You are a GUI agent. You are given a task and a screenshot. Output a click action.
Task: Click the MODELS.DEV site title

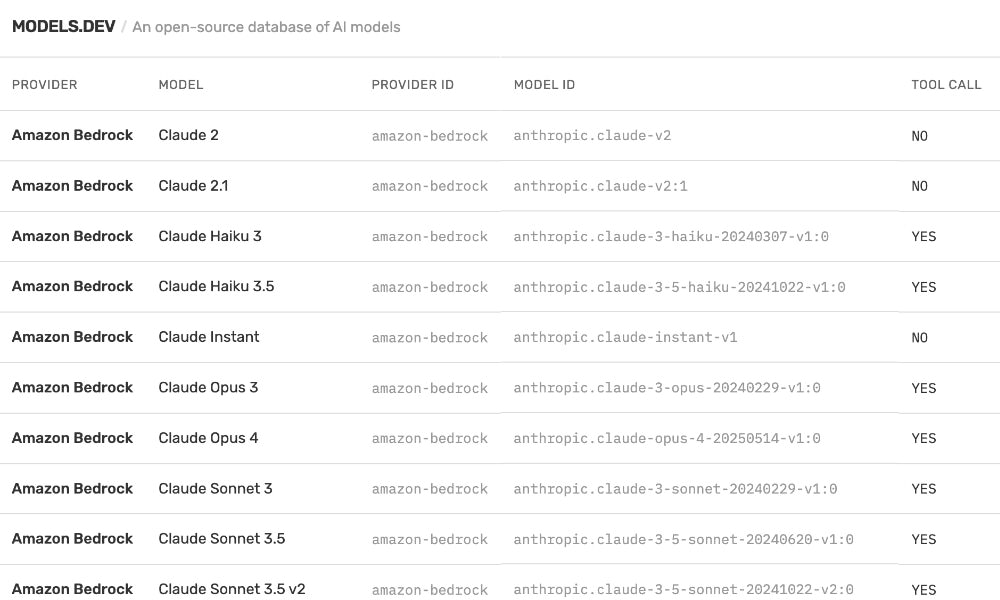[x=63, y=27]
